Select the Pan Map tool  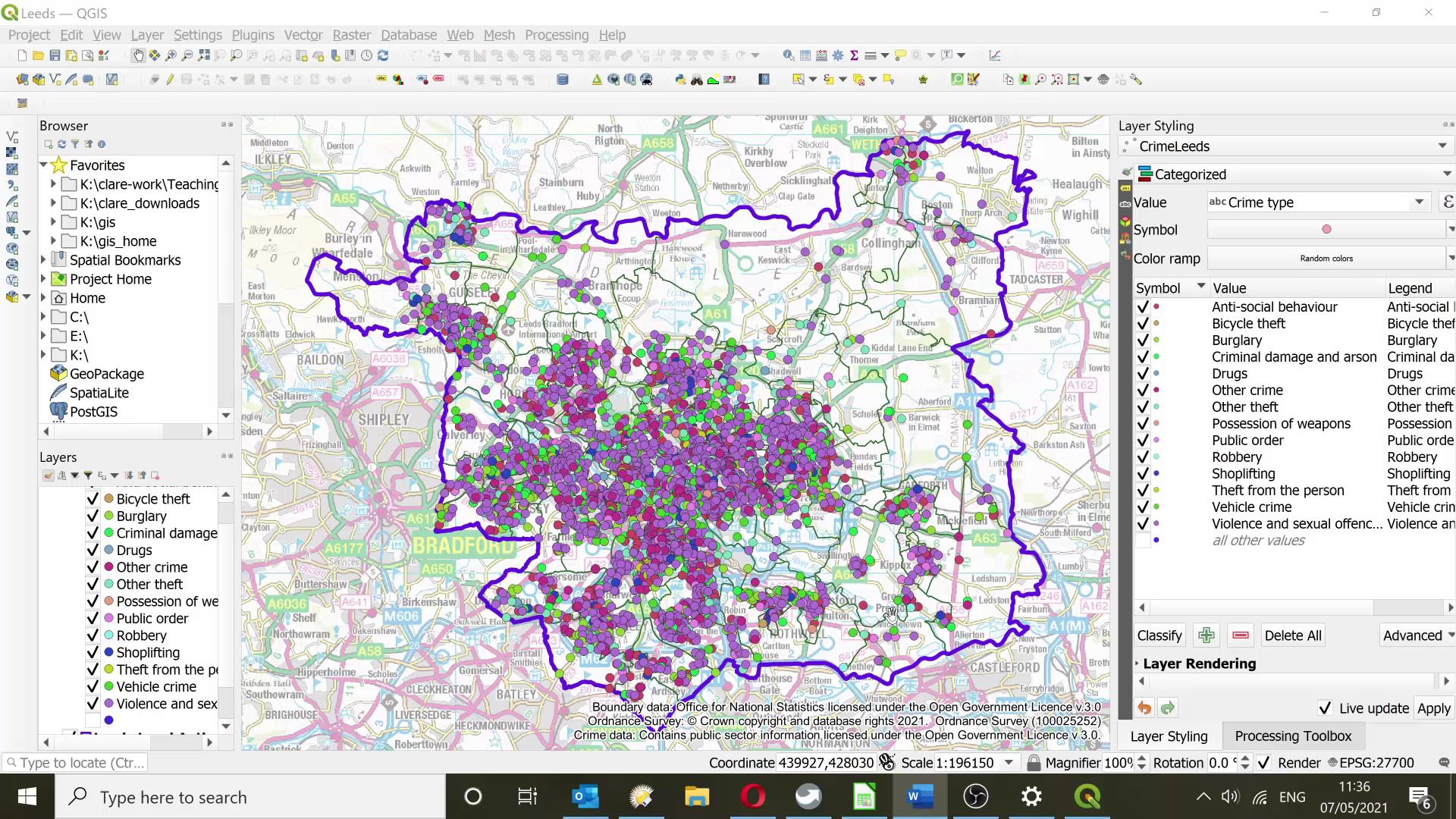[139, 55]
